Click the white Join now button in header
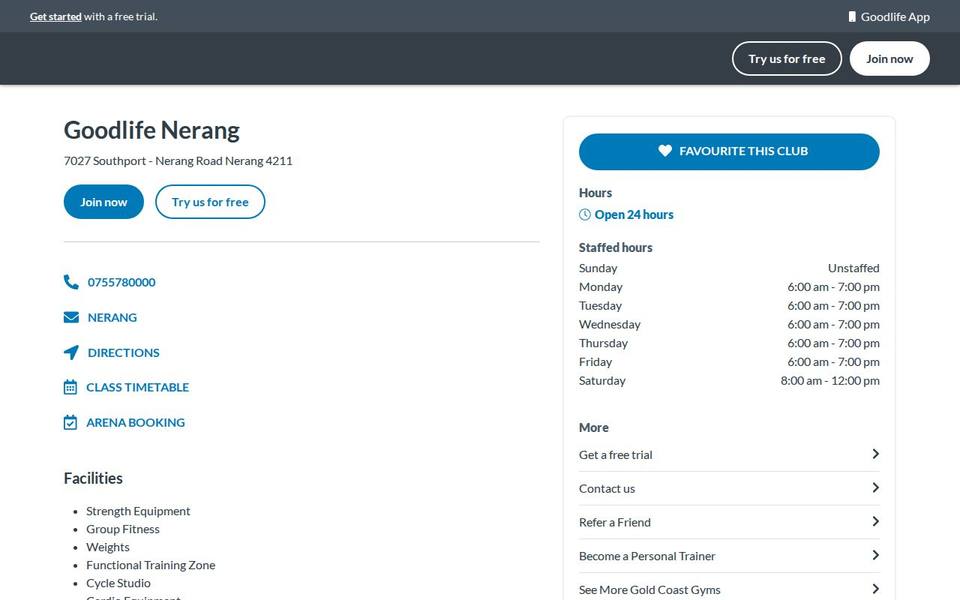The width and height of the screenshot is (960, 600). (x=890, y=59)
